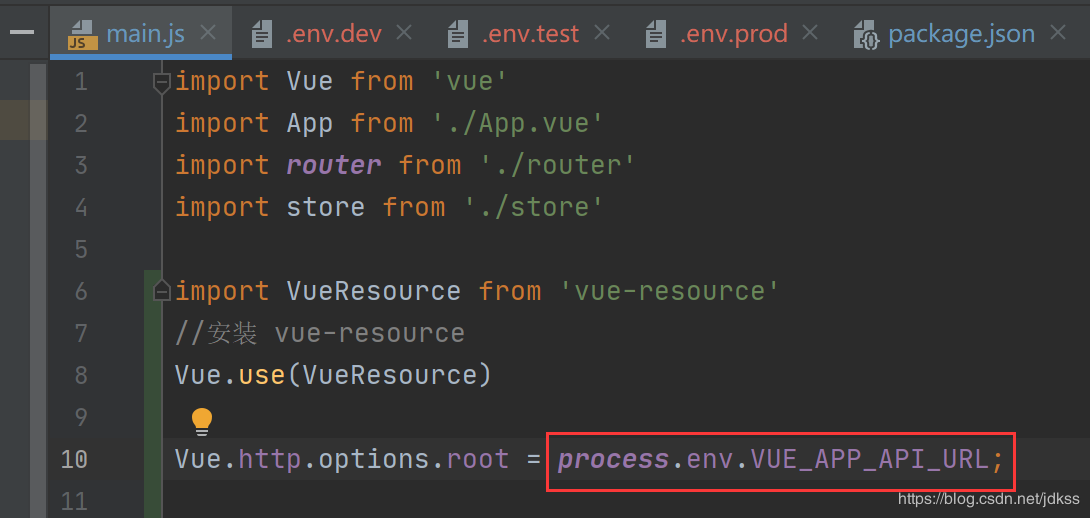
Task: Collapse the import block at line 1
Action: point(161,83)
